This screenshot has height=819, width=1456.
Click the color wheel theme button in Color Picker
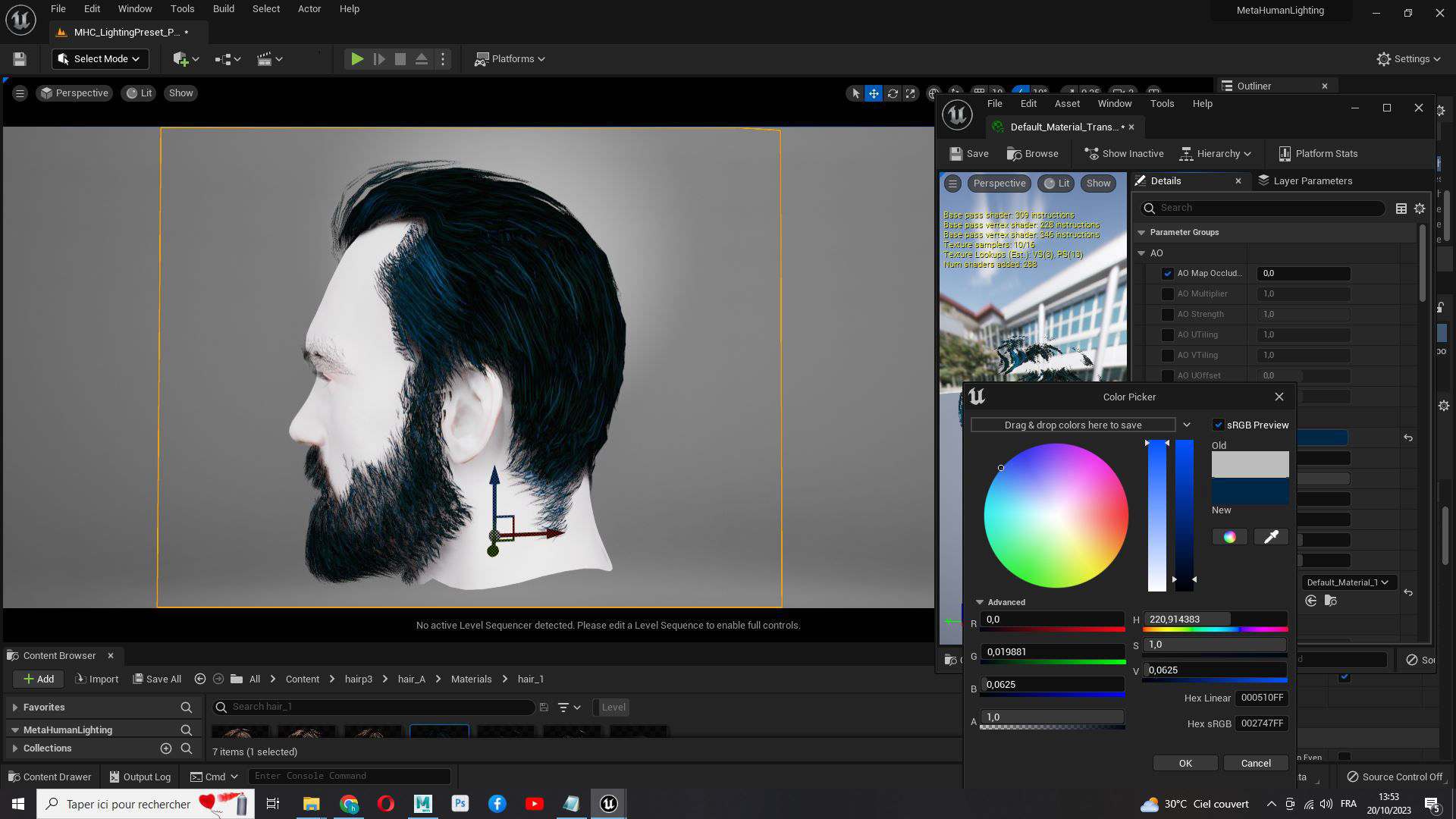pyautogui.click(x=1229, y=537)
